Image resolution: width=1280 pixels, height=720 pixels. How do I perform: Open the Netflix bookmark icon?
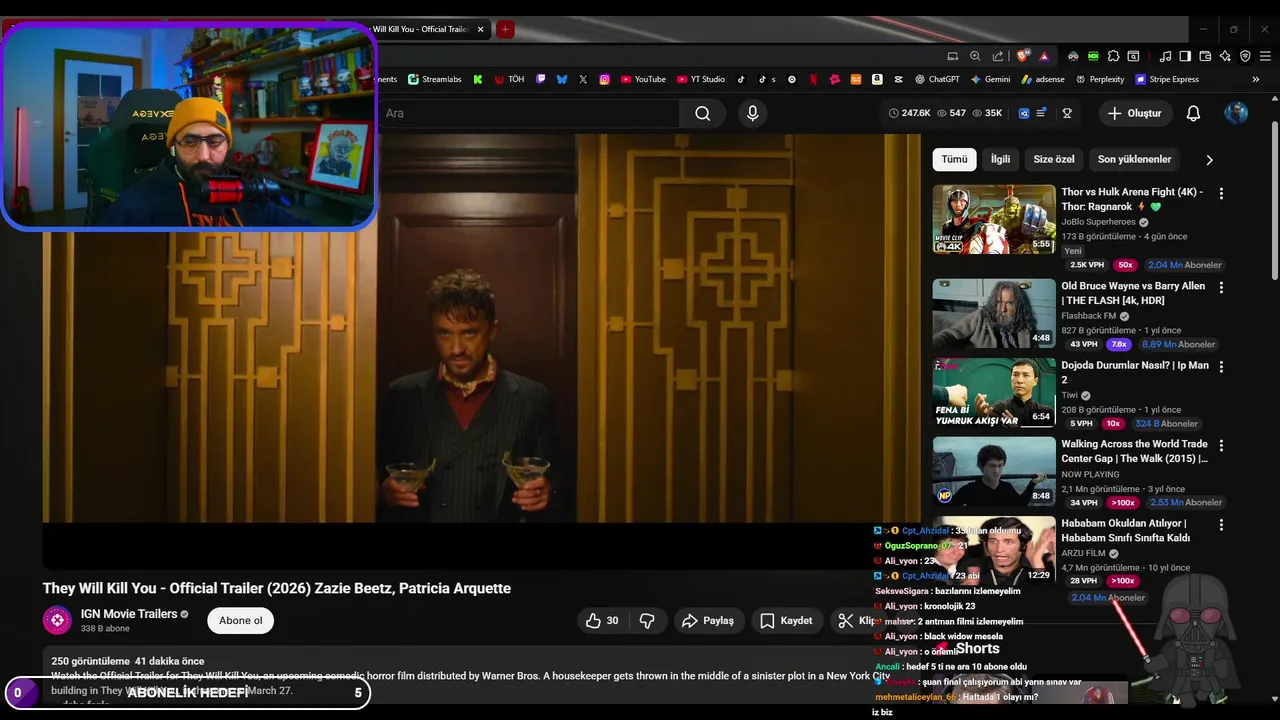tap(813, 79)
